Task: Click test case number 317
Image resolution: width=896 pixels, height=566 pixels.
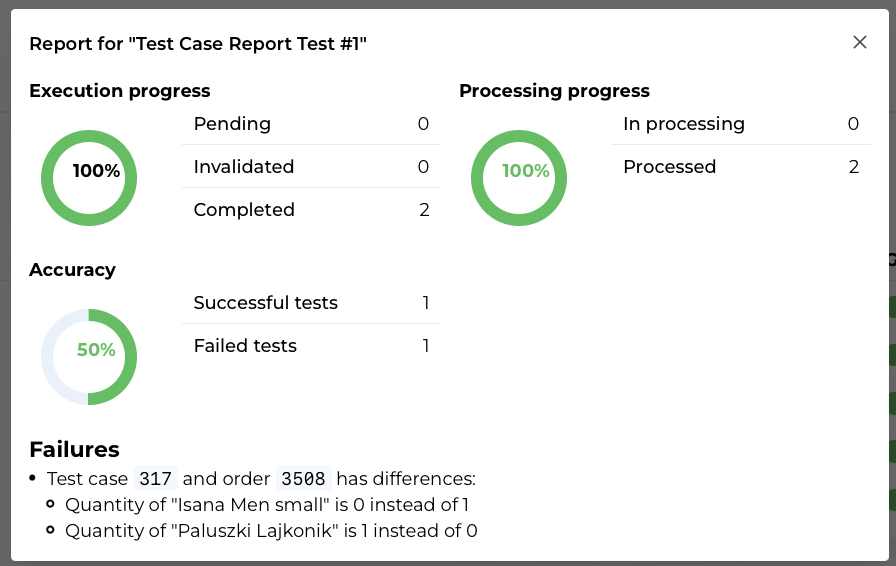Action: 155,479
